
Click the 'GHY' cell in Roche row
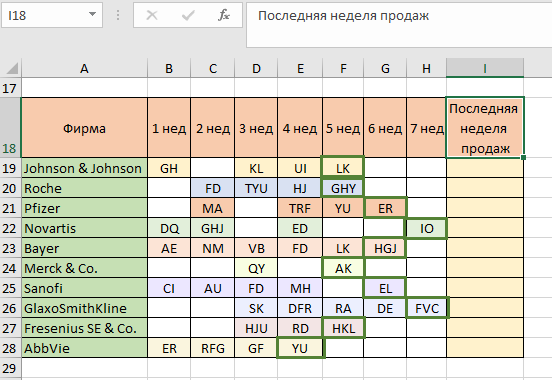(x=343, y=188)
